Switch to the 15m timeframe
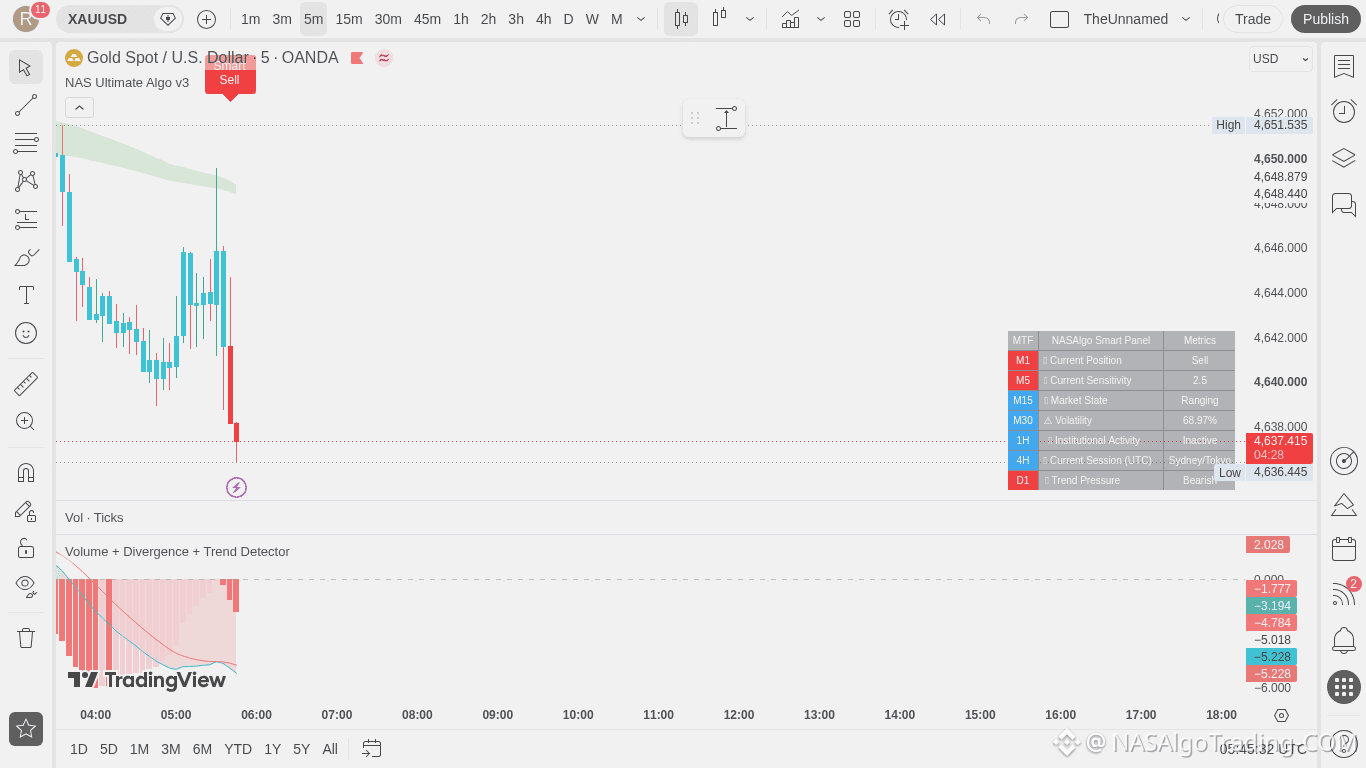 tap(349, 19)
